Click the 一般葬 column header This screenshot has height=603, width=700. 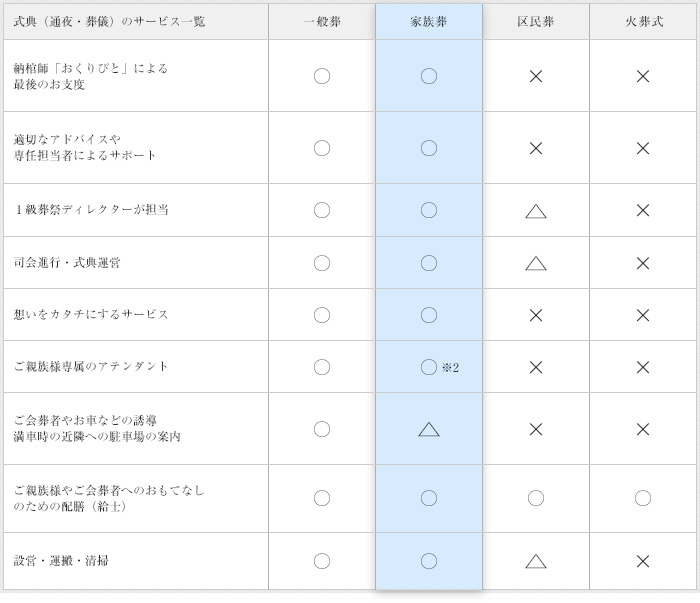pyautogui.click(x=322, y=21)
